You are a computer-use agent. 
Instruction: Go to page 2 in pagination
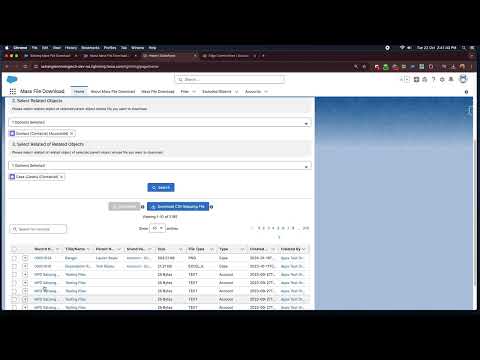(x=263, y=228)
